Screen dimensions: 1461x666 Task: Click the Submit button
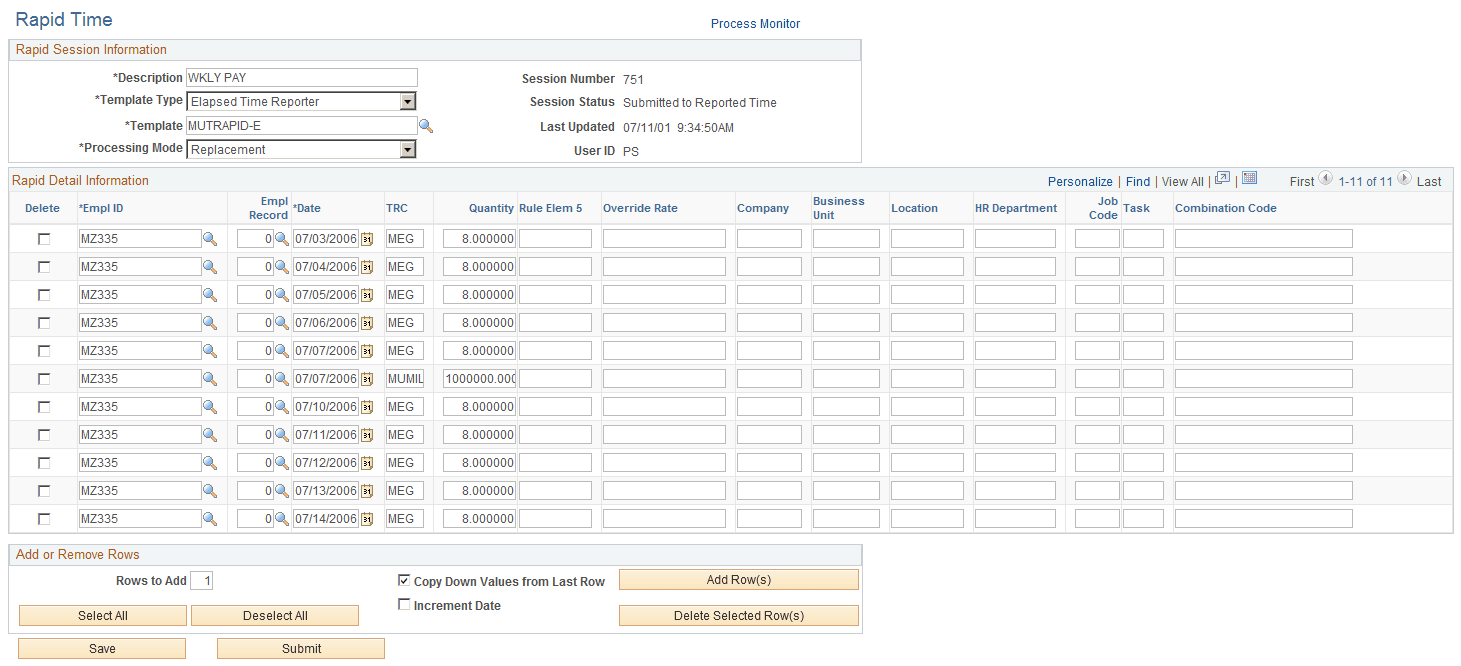(x=300, y=648)
